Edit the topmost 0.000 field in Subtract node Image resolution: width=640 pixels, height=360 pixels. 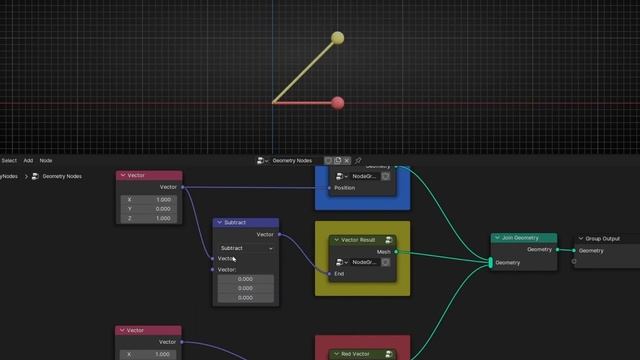pos(246,279)
